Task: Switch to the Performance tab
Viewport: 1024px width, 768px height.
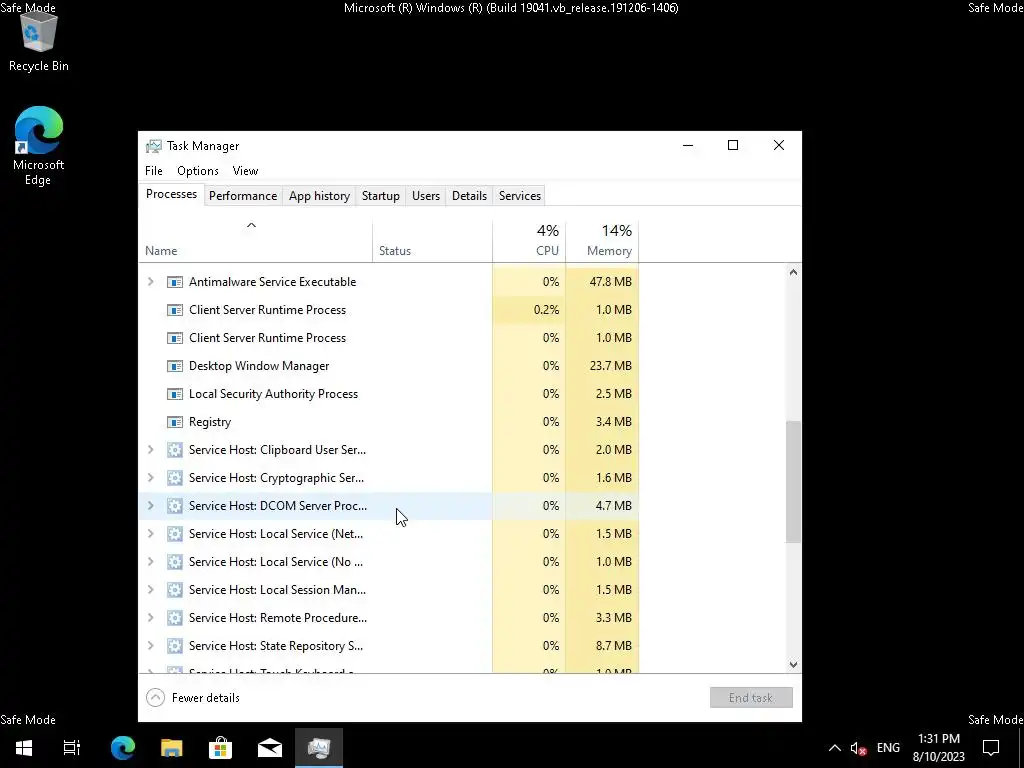Action: point(243,196)
